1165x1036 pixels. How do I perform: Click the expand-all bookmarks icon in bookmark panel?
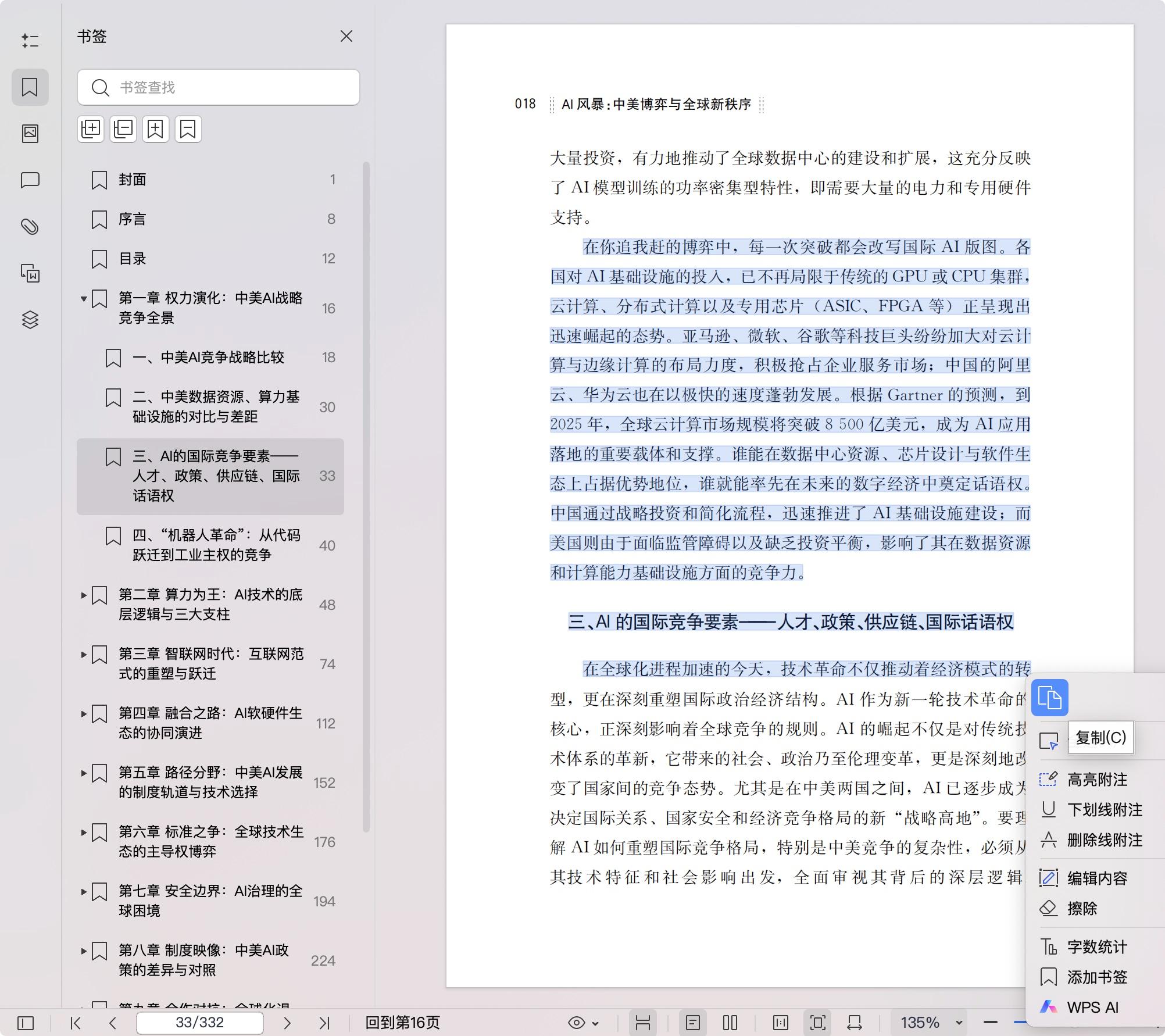[91, 128]
